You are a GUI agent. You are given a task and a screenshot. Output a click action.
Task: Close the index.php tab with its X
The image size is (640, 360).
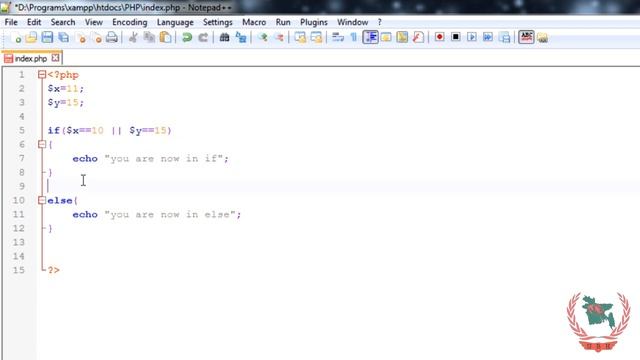[x=55, y=58]
